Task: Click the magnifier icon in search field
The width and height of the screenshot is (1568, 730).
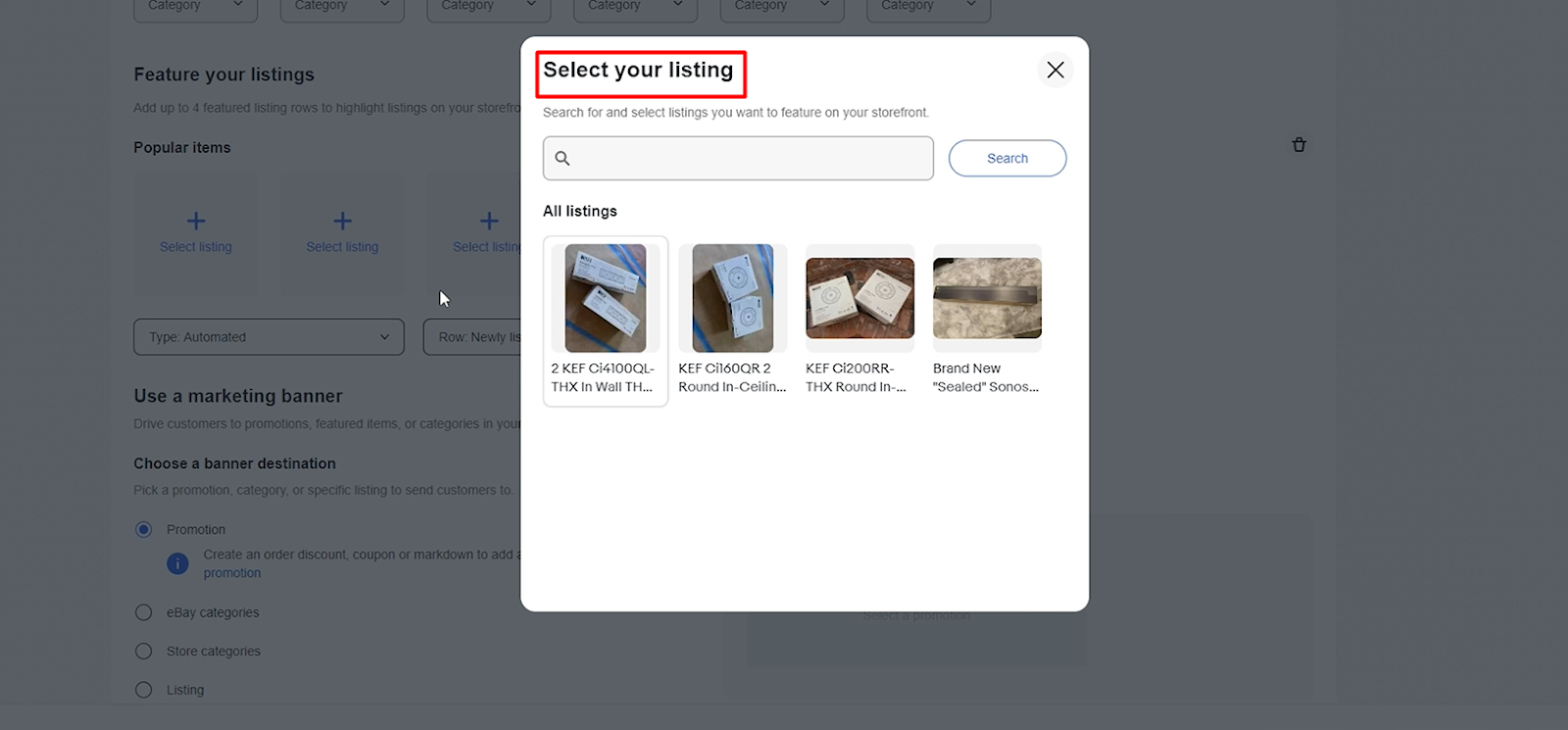Action: click(563, 158)
